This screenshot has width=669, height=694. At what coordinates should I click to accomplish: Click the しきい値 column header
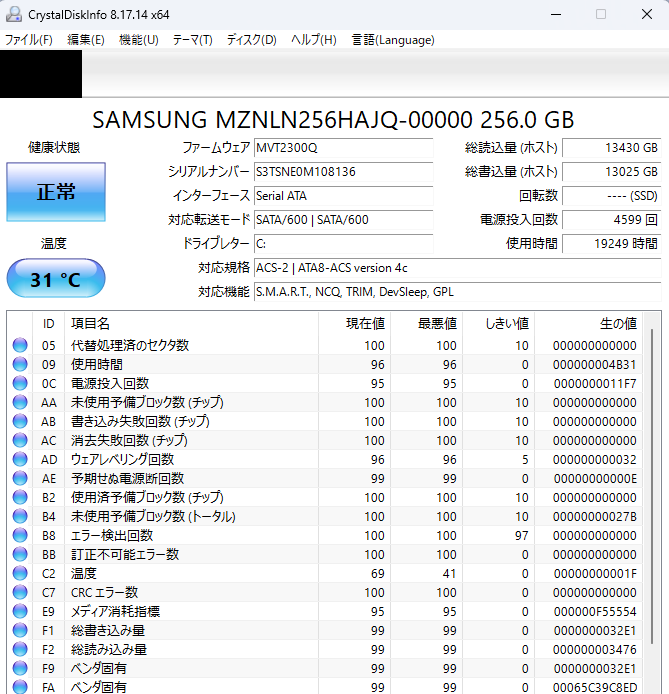click(499, 324)
